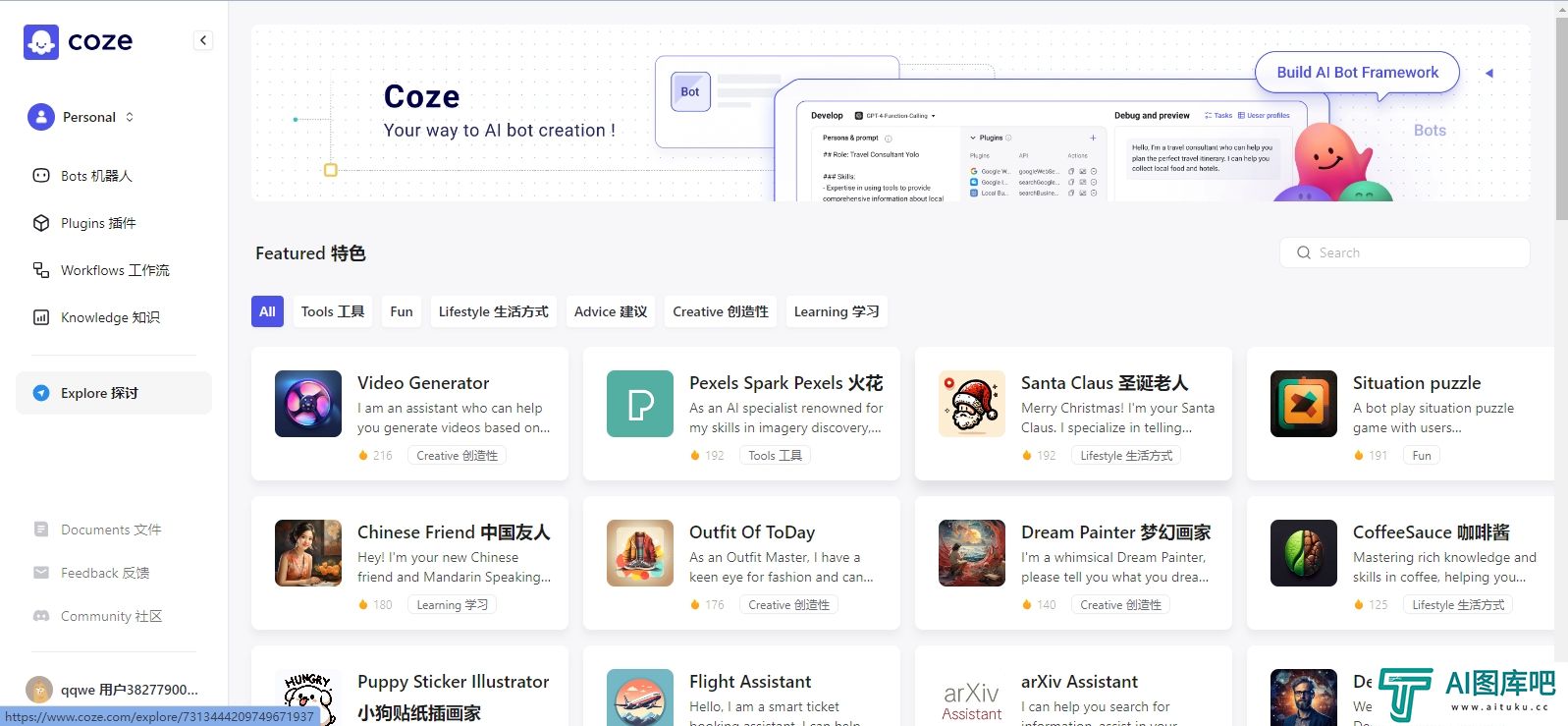Screen dimensions: 1568x726
Task: Click flame popularity icon on Dream Painter
Action: (x=1027, y=605)
